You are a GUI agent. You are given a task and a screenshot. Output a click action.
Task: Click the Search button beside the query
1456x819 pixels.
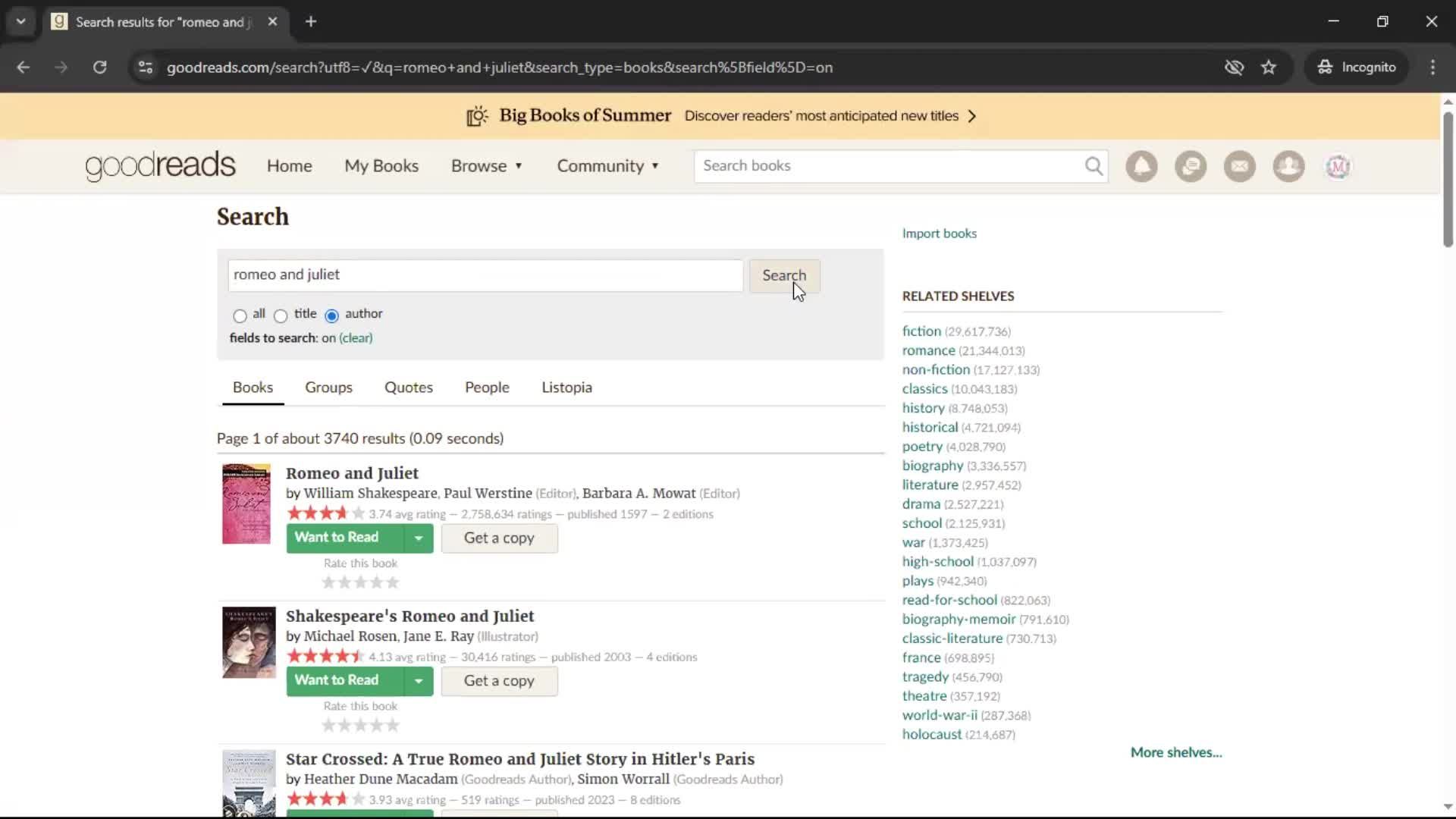click(784, 275)
